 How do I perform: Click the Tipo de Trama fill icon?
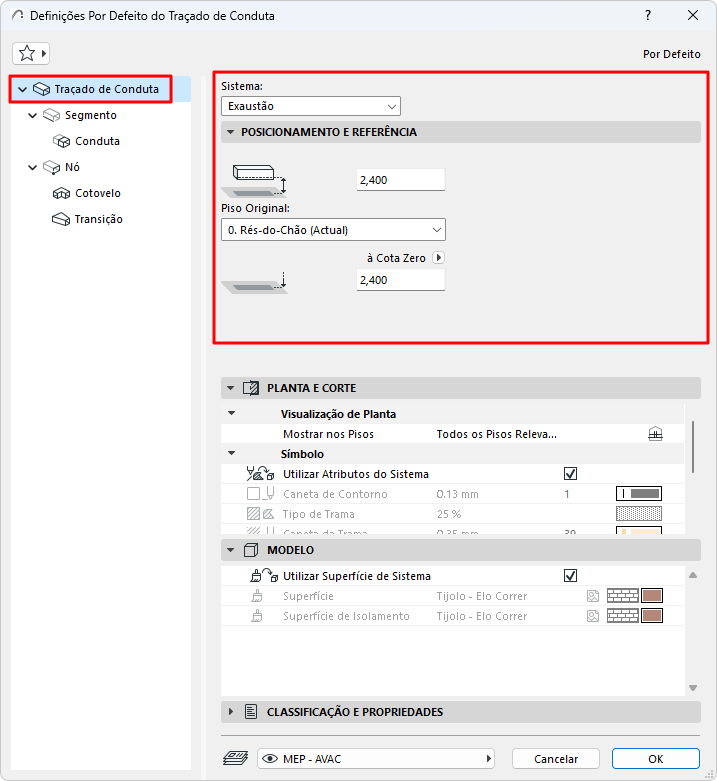click(x=260, y=514)
